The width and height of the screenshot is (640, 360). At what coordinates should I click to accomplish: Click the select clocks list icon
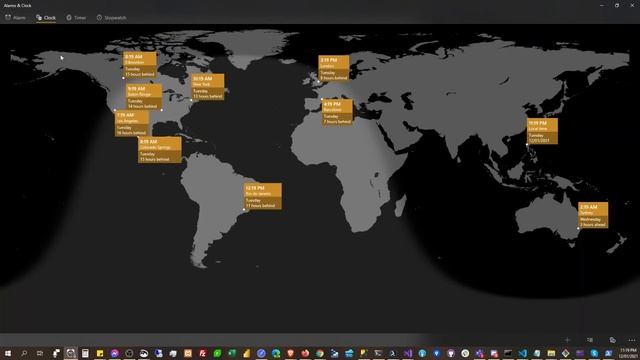pyautogui.click(x=590, y=340)
